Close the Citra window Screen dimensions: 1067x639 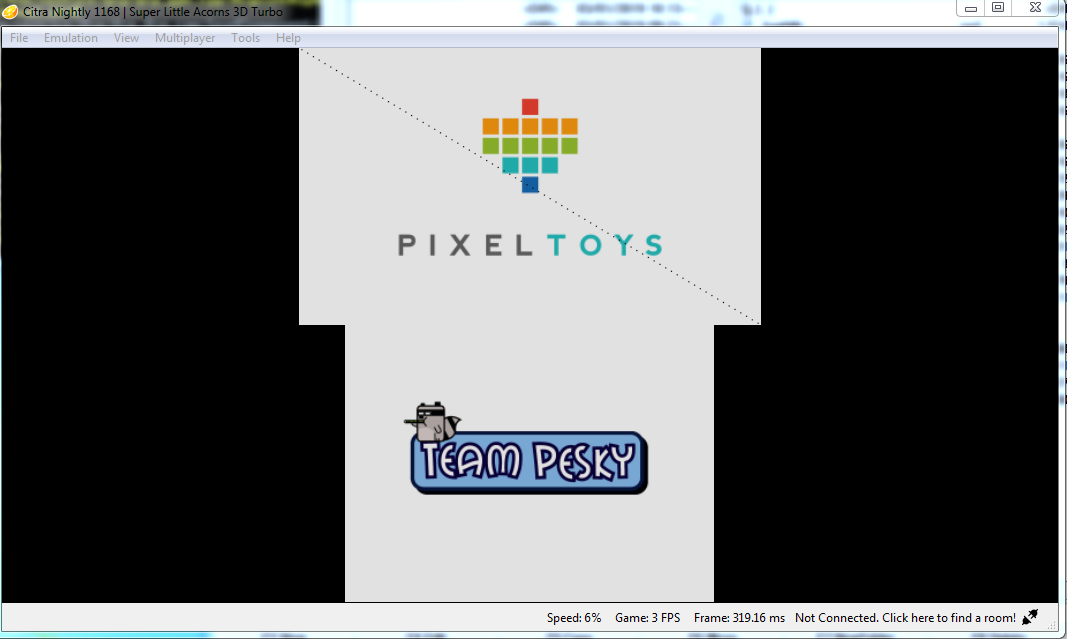point(1035,7)
